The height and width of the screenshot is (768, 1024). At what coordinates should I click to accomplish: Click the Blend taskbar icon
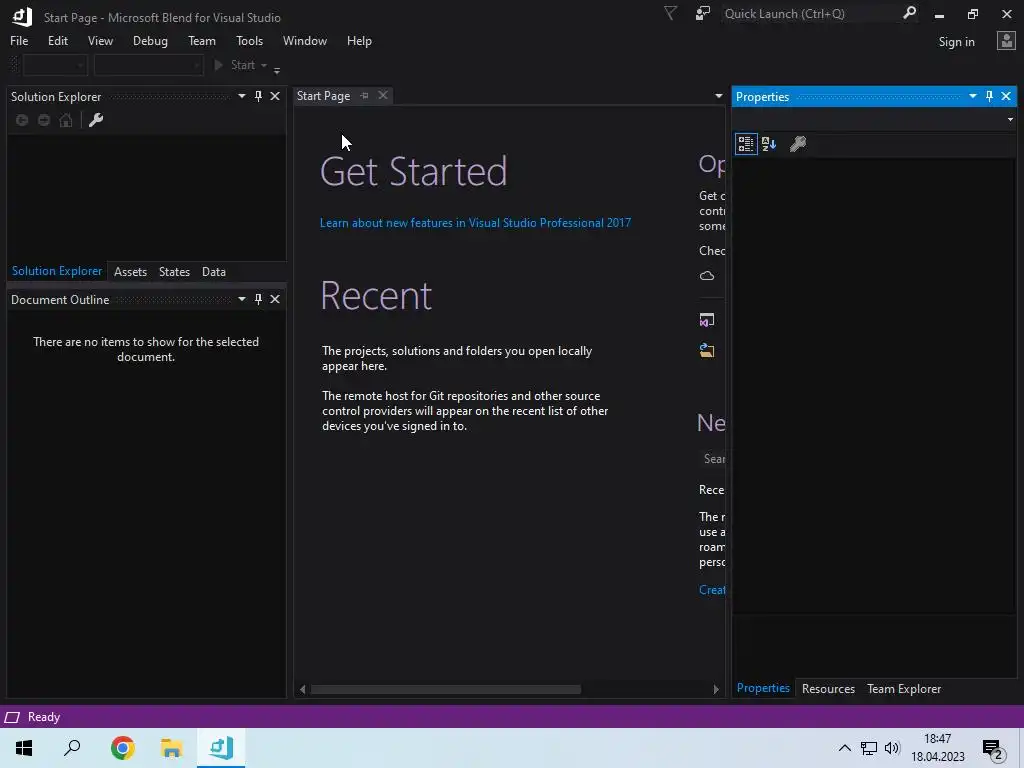coord(221,748)
